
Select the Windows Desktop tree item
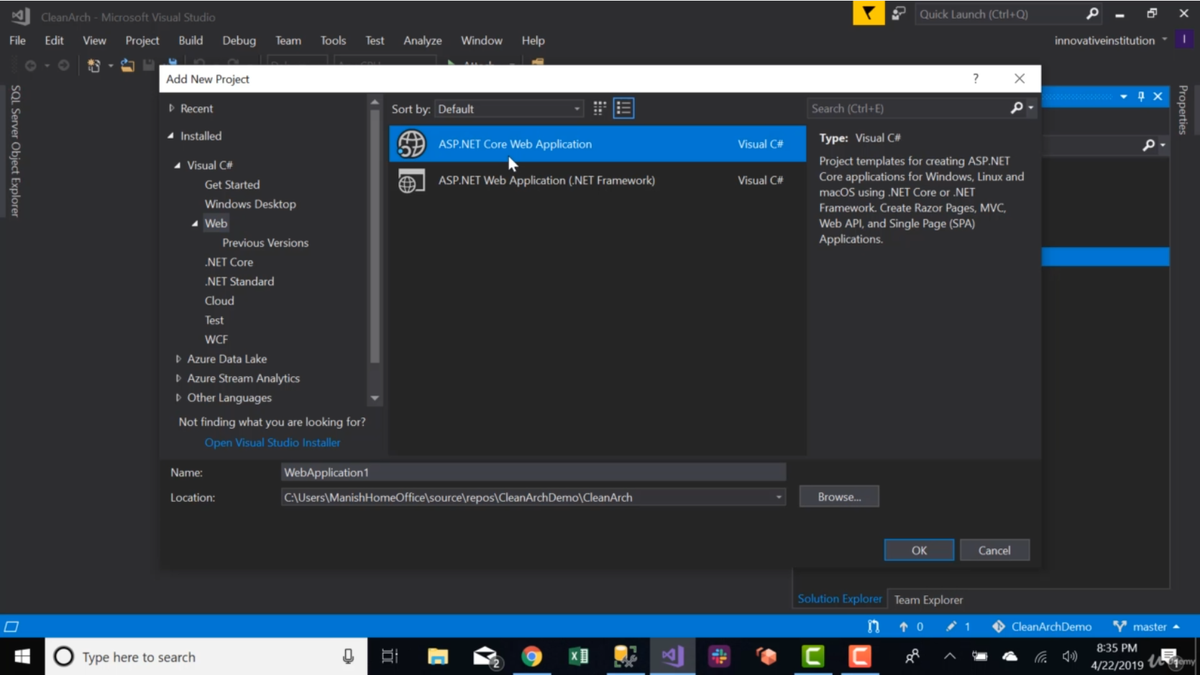[x=250, y=204]
